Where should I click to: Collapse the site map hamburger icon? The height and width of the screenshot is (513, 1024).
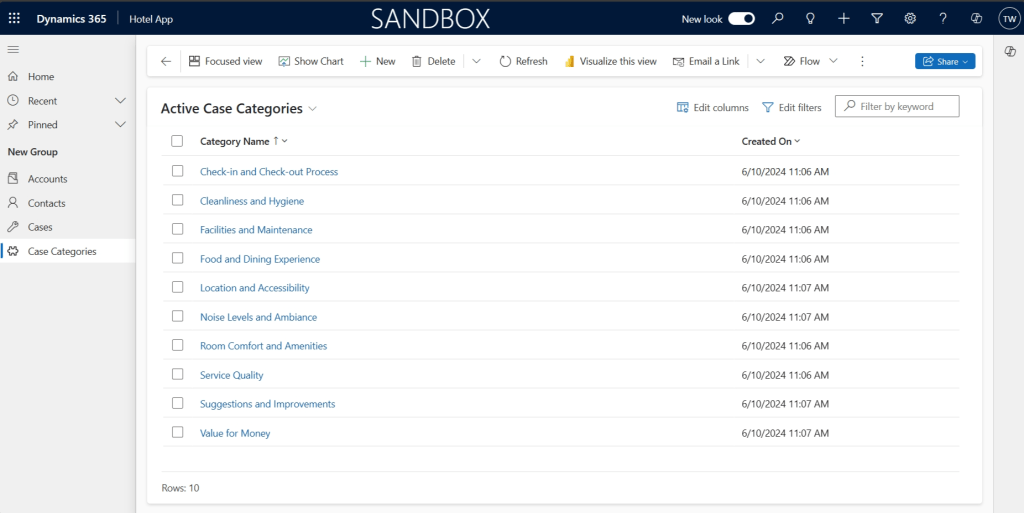point(13,50)
